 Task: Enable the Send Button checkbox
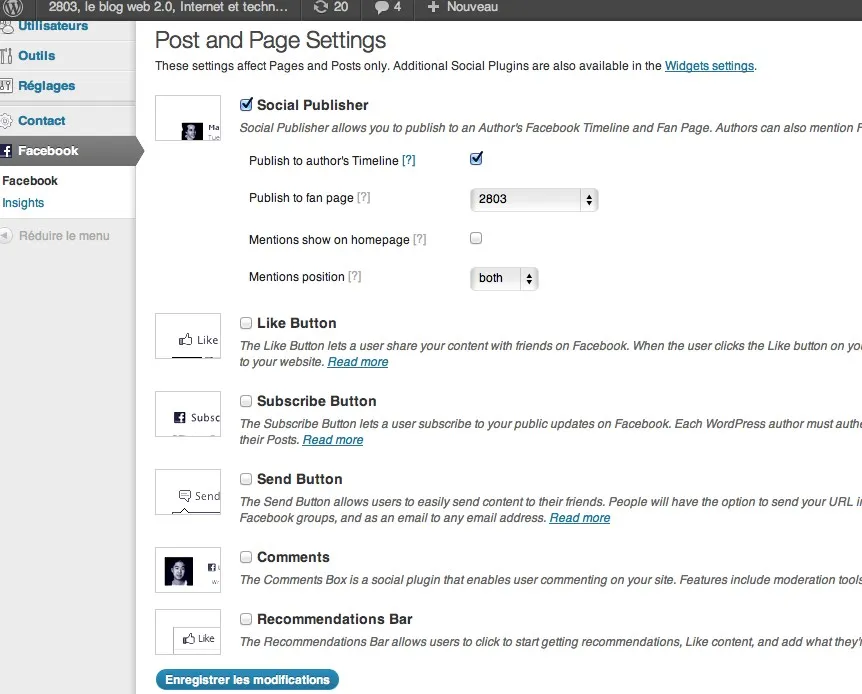click(x=246, y=479)
